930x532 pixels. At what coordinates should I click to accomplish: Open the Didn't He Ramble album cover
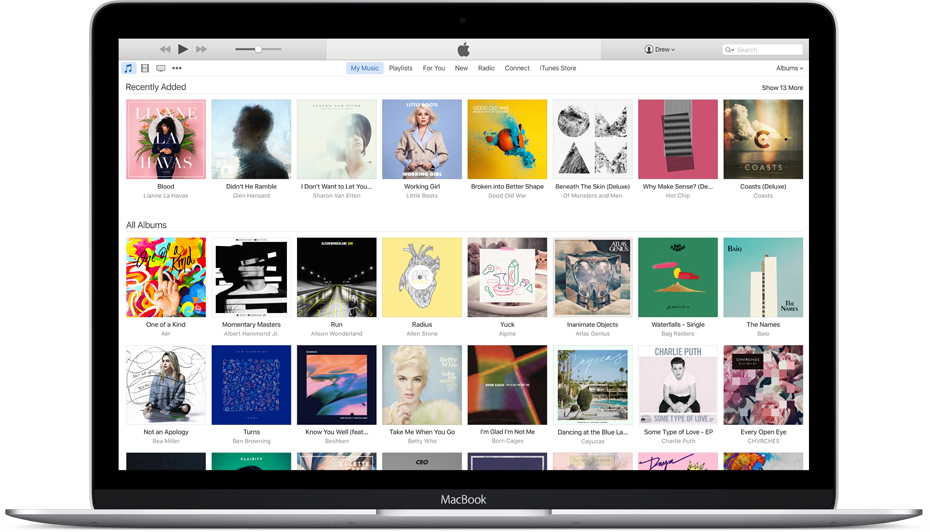coord(251,139)
